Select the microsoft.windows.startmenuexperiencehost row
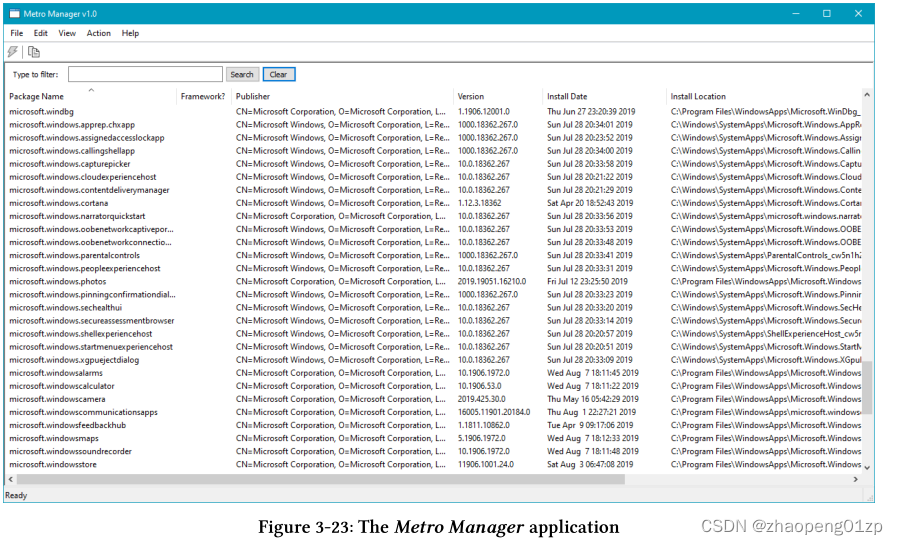 [434, 347]
